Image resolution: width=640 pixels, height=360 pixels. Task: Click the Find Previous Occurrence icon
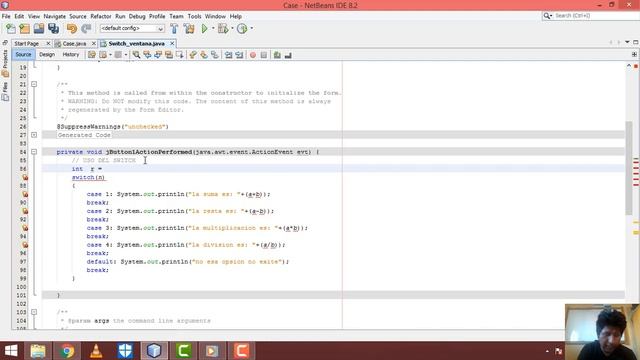[x=147, y=55]
